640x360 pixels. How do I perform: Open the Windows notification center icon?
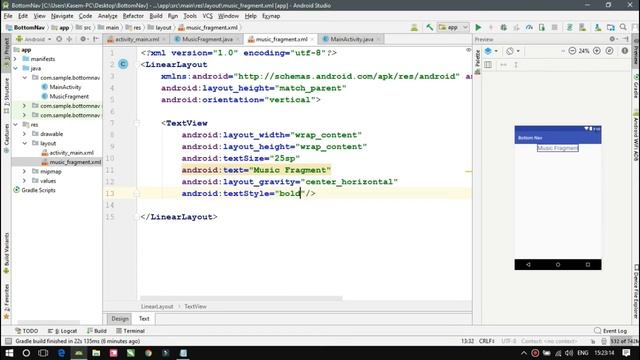pos(627,353)
